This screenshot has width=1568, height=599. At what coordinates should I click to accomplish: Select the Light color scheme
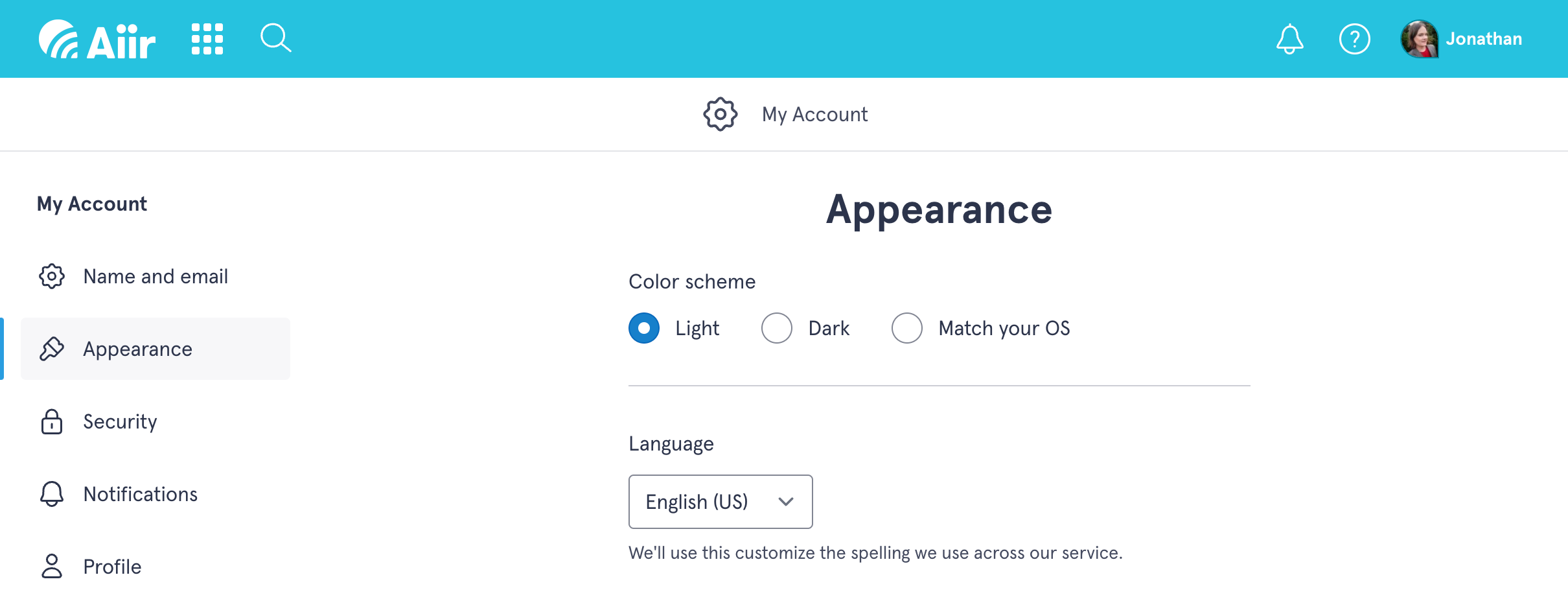[644, 328]
